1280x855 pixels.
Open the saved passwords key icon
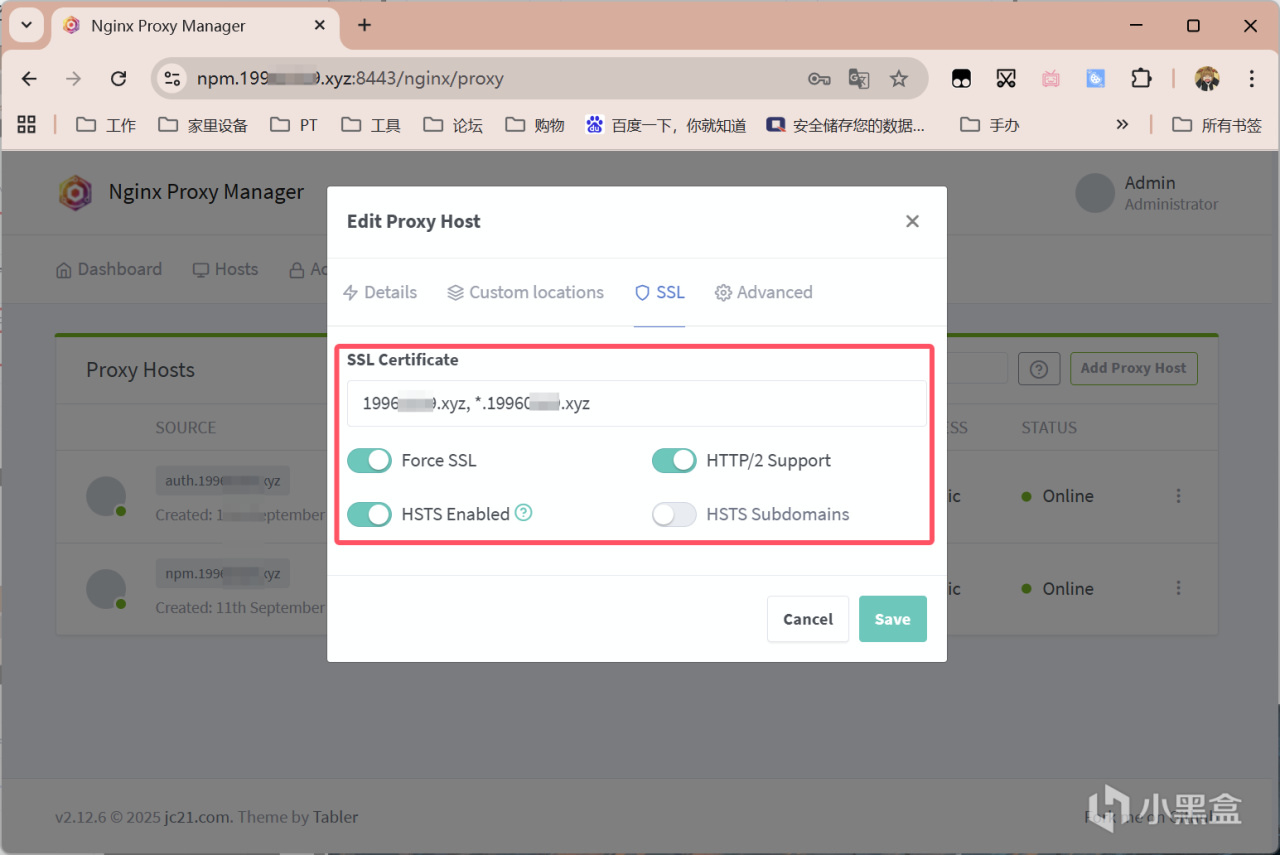coord(819,79)
